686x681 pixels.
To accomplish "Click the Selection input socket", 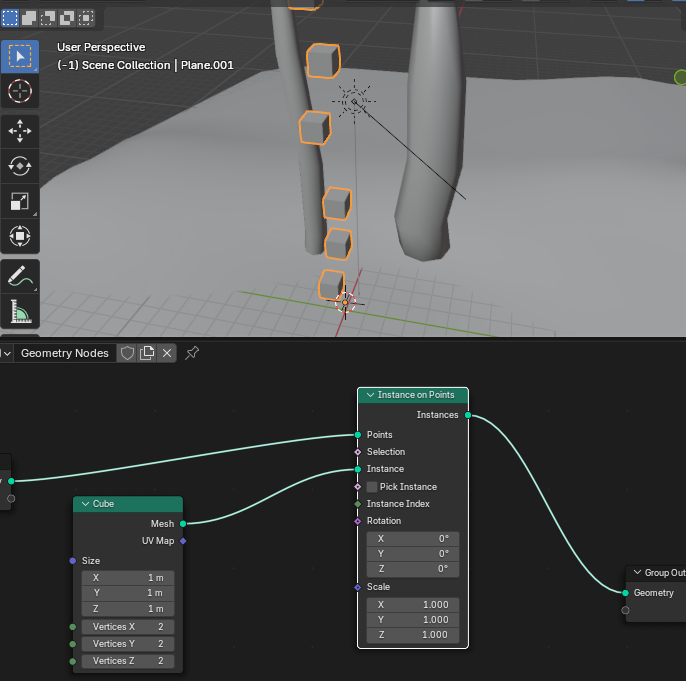I will pos(358,452).
